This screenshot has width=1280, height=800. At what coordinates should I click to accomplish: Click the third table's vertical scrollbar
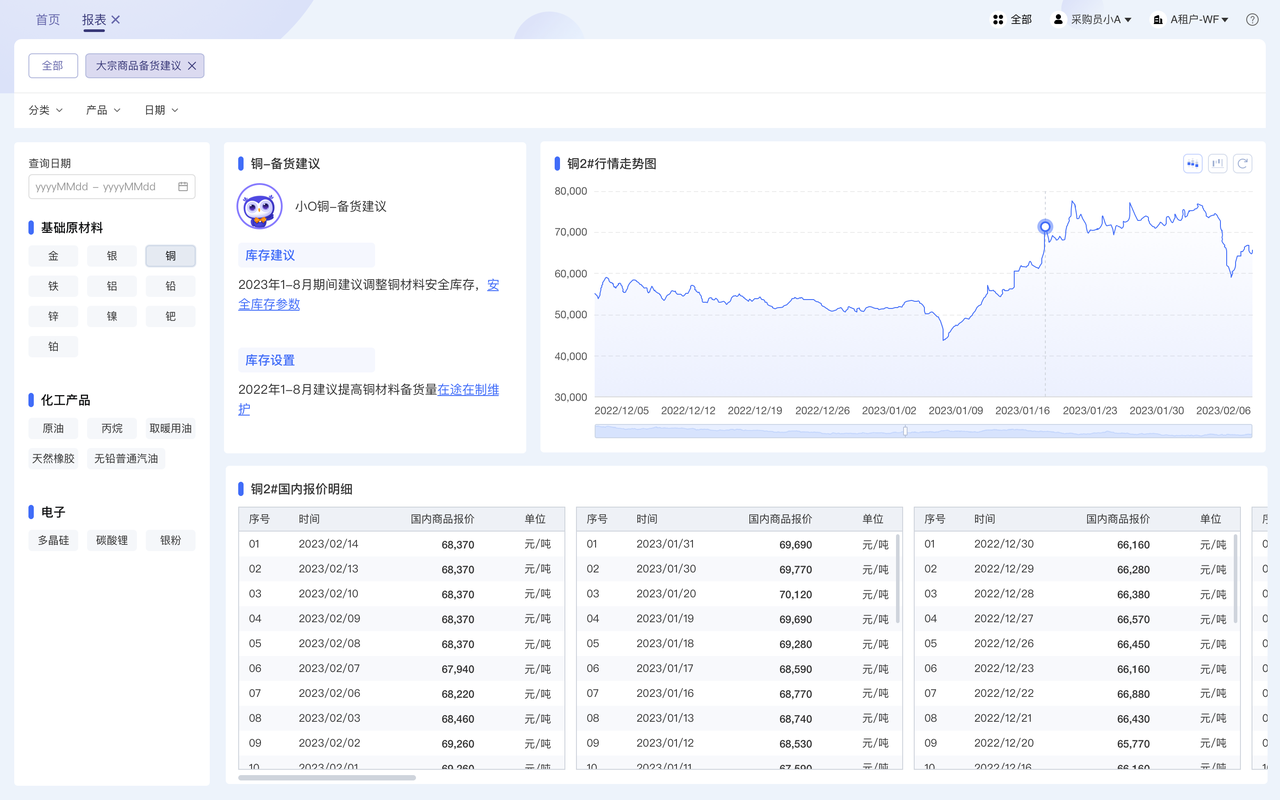pos(1235,578)
